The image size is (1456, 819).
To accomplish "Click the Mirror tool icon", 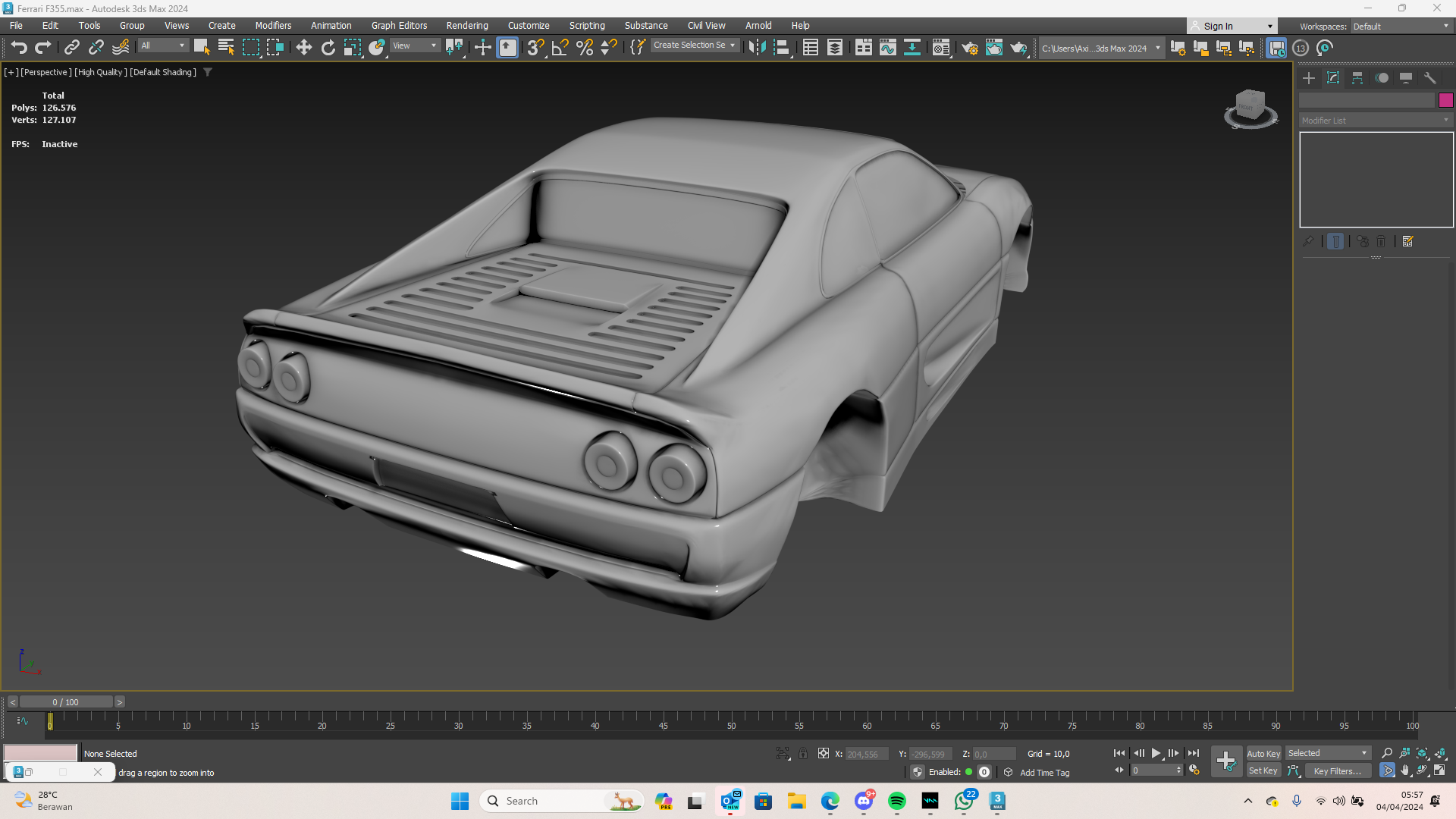I will tap(757, 48).
